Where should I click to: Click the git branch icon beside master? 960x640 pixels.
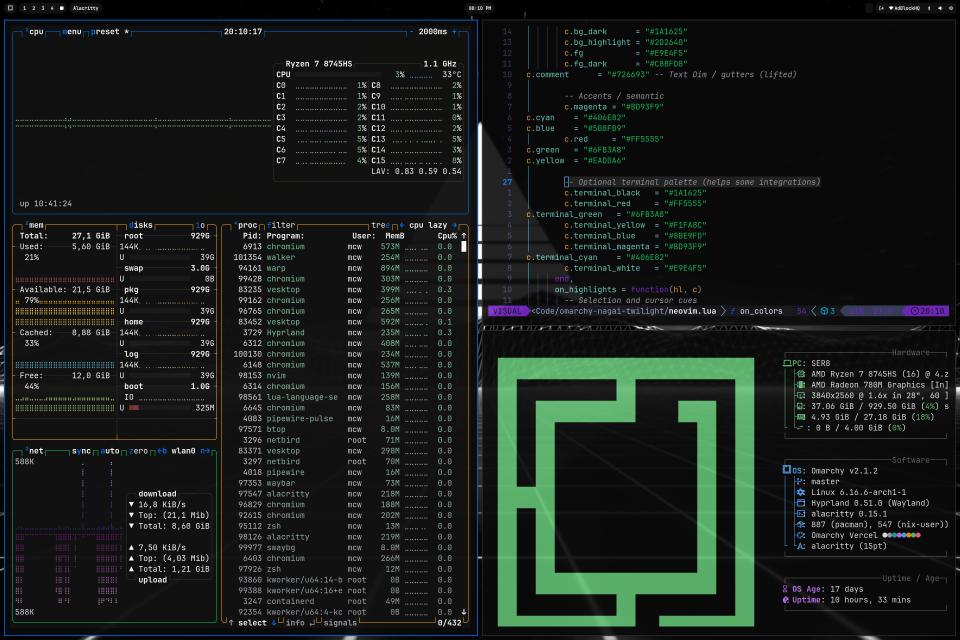click(801, 481)
